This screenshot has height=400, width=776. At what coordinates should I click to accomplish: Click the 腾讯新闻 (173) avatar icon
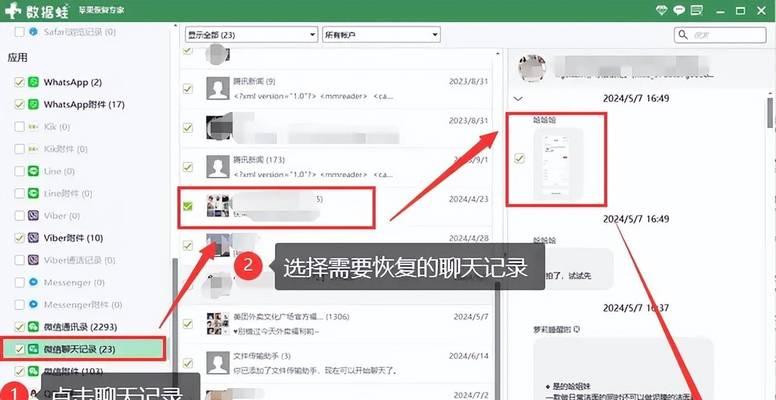[x=218, y=167]
